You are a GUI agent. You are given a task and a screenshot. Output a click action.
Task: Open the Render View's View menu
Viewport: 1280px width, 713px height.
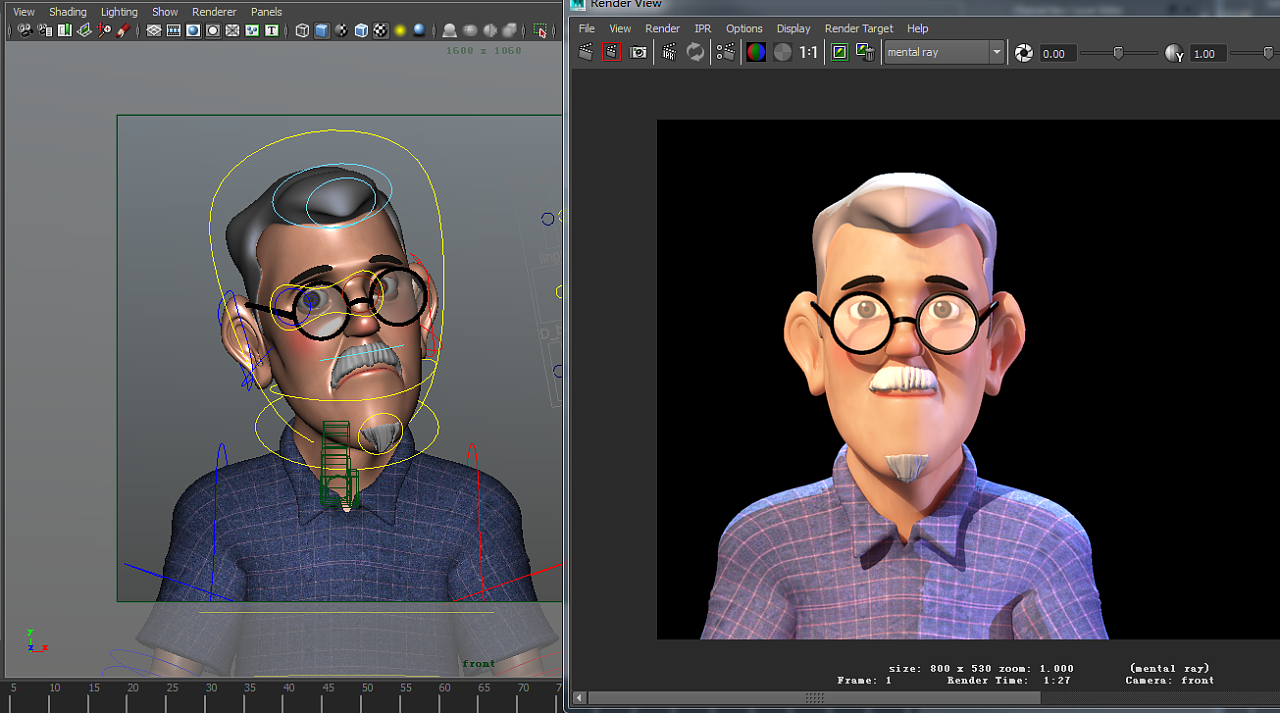620,29
